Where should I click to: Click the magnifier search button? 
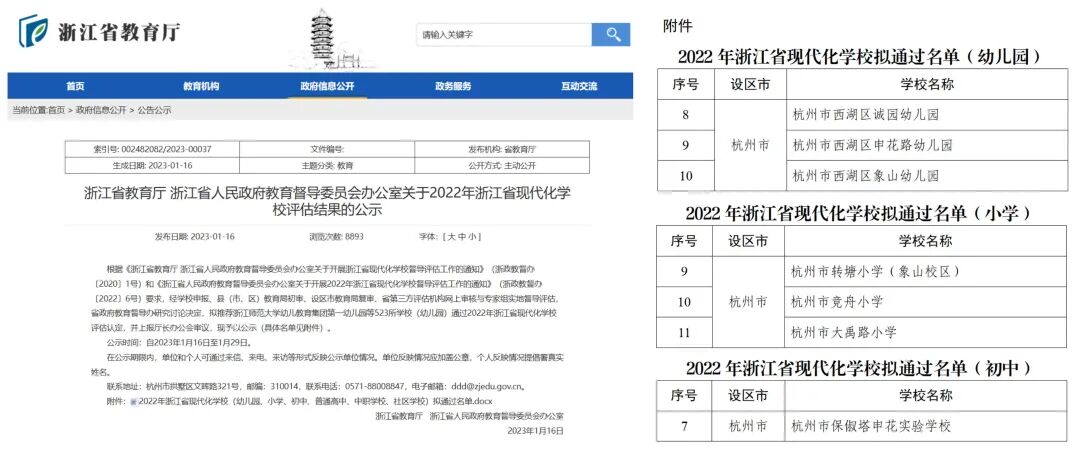(x=610, y=34)
